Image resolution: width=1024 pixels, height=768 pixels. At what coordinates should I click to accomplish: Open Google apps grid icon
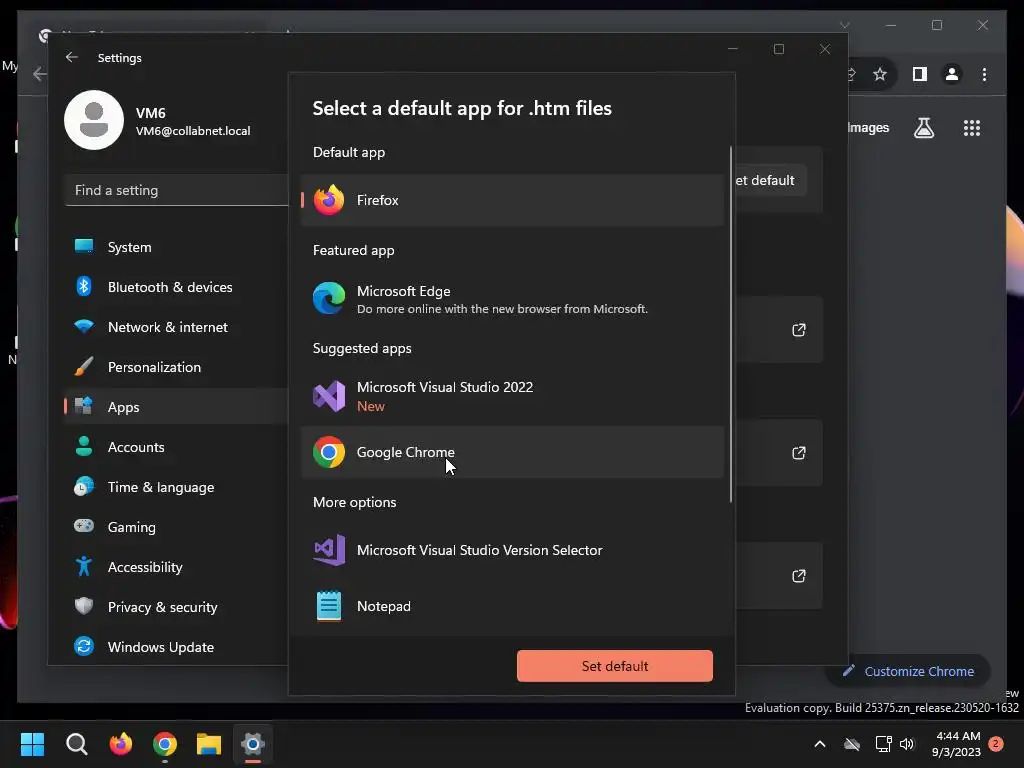click(972, 128)
